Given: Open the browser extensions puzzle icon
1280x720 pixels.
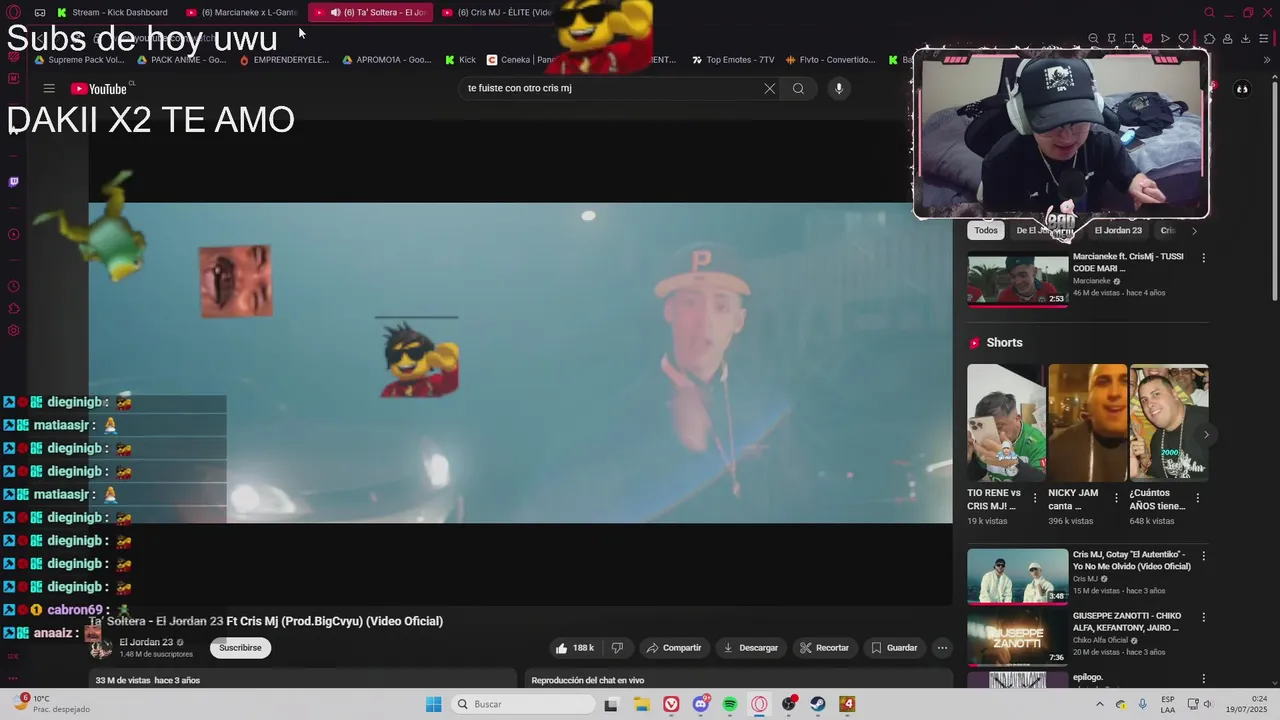Looking at the screenshot, I should click(x=1209, y=39).
